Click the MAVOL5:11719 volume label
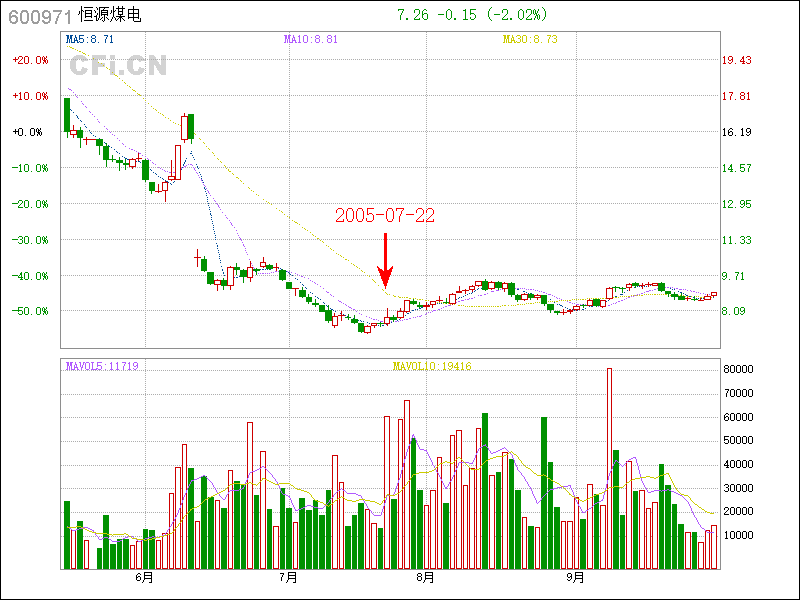 (x=102, y=367)
